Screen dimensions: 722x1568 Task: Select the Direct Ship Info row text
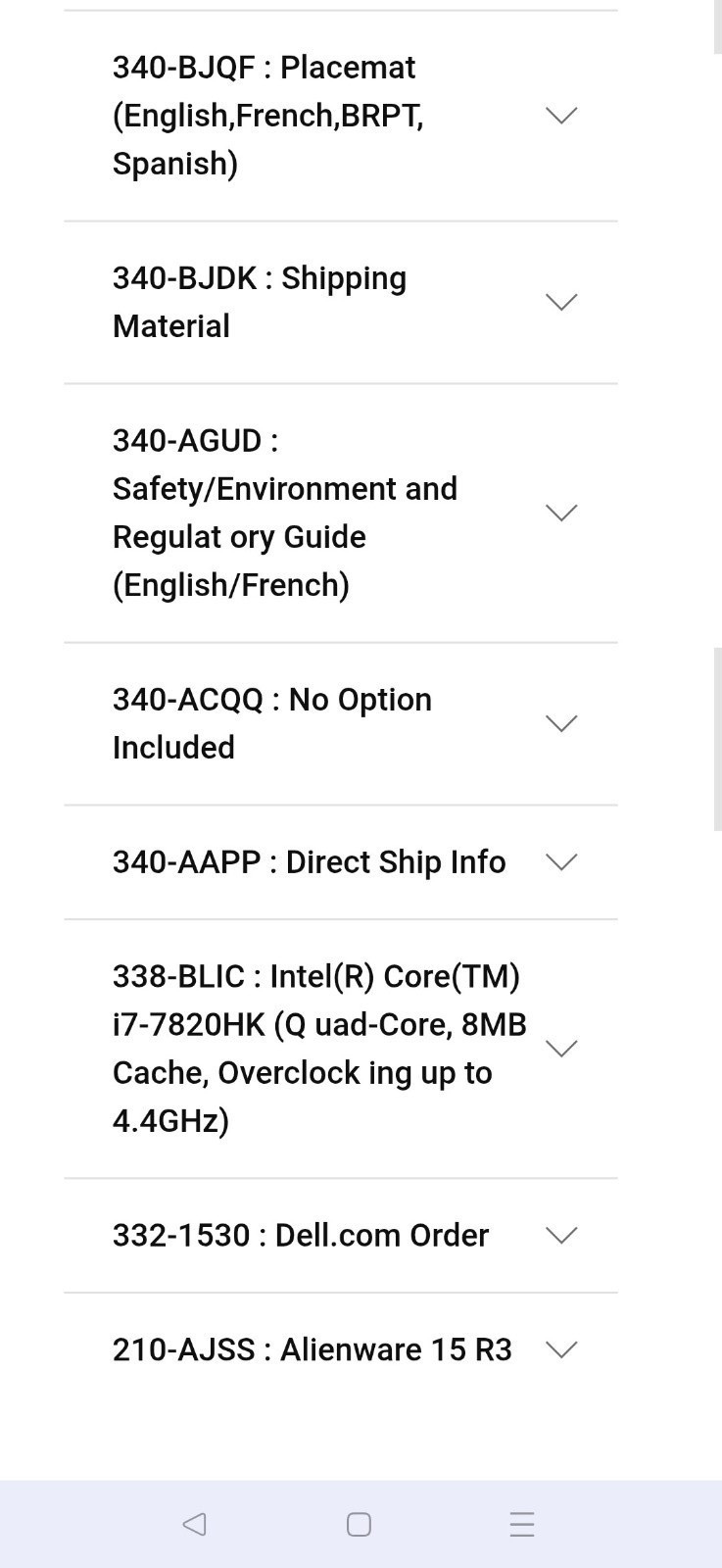(310, 862)
